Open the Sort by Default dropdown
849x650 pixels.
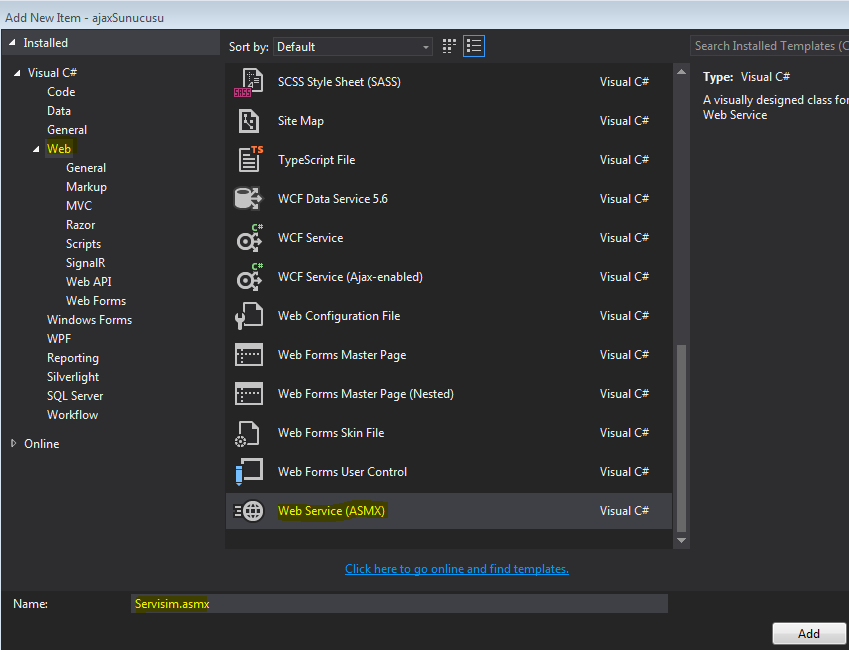[x=352, y=47]
